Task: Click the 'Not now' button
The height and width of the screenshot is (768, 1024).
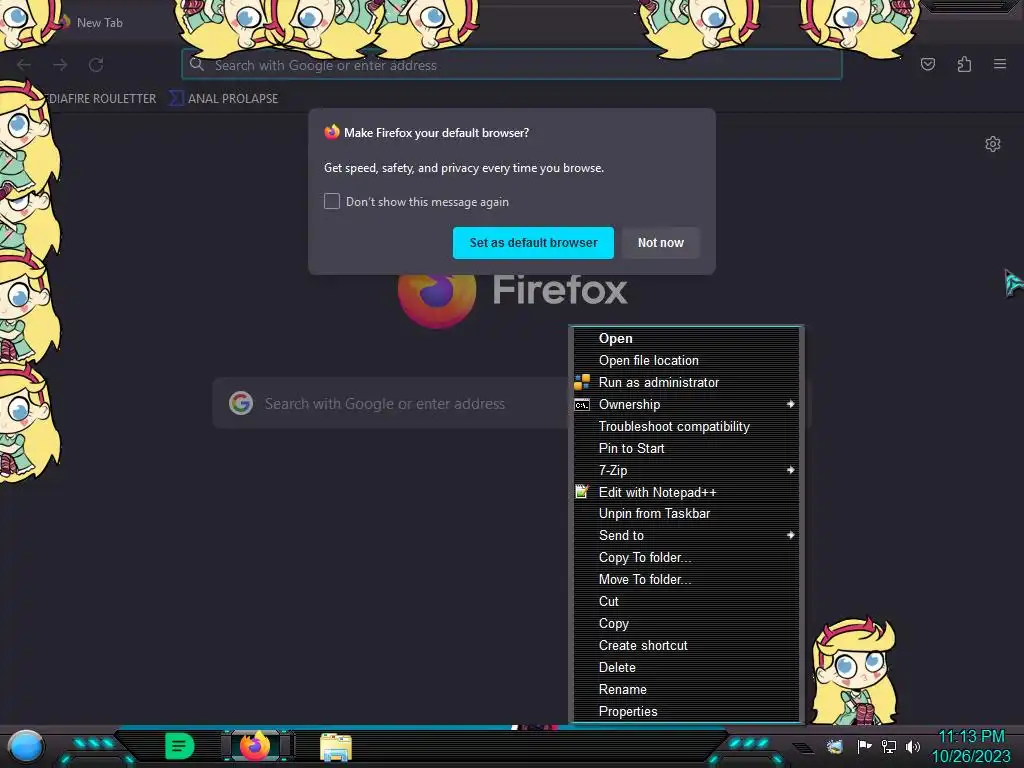Action: 660,242
